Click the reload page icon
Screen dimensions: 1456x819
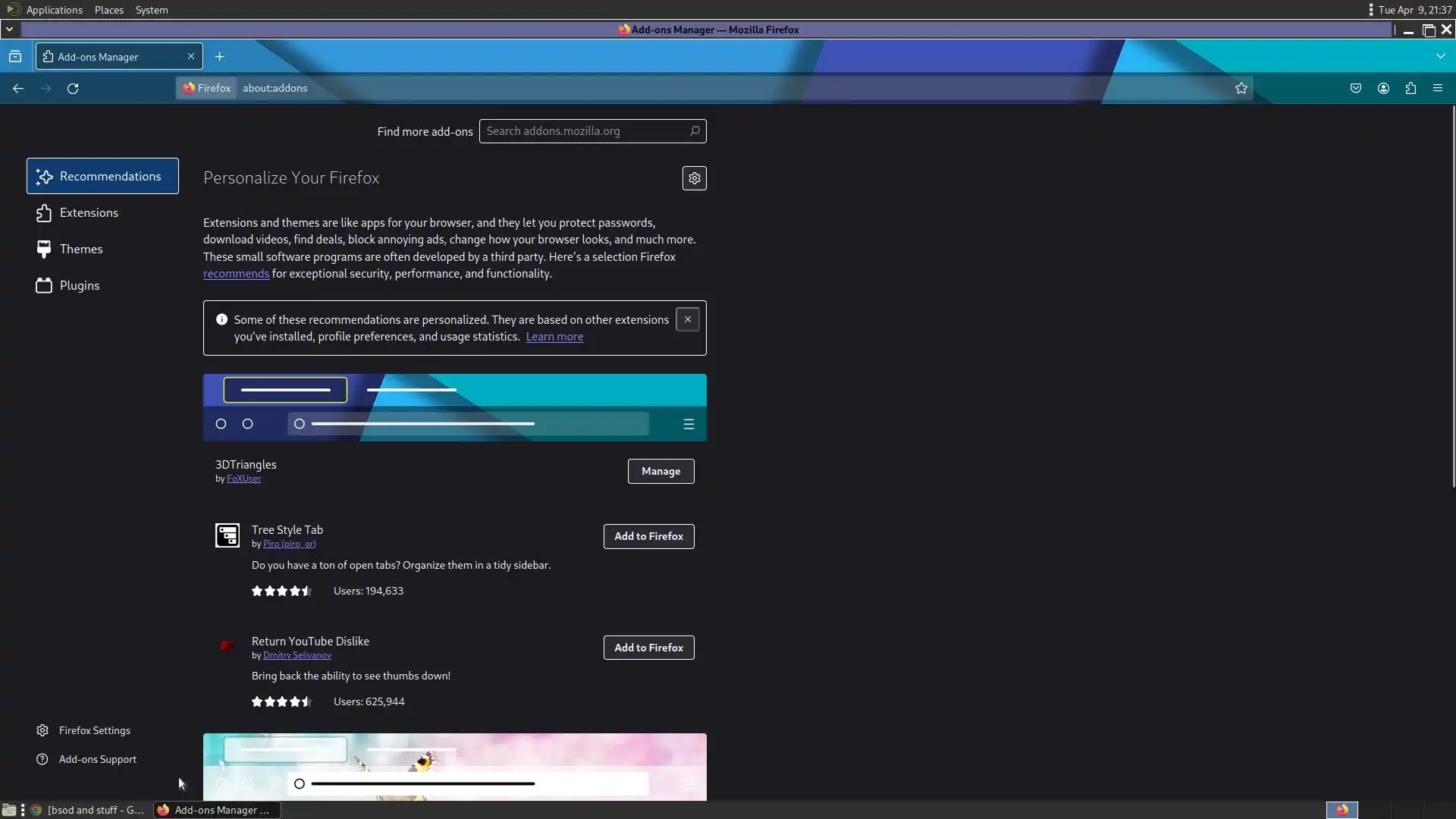(73, 89)
